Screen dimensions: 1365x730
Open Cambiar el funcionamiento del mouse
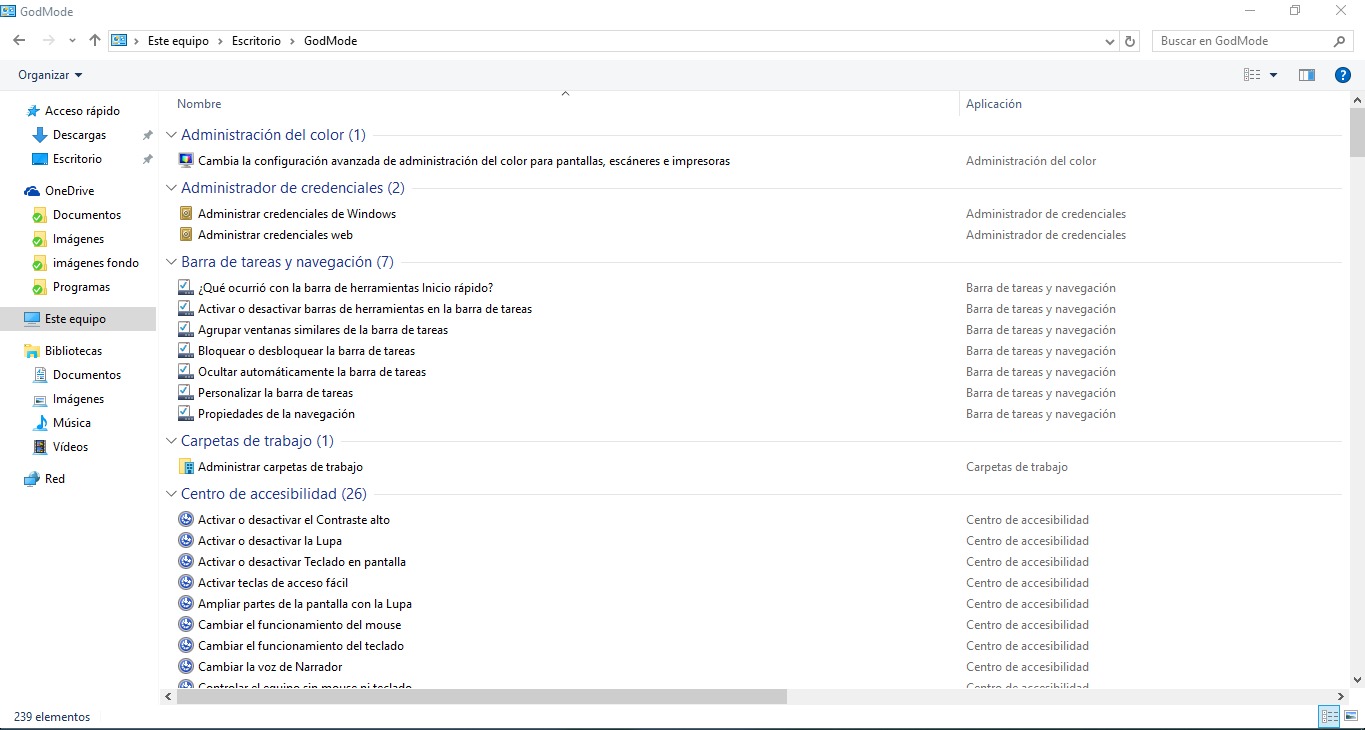tap(300, 624)
